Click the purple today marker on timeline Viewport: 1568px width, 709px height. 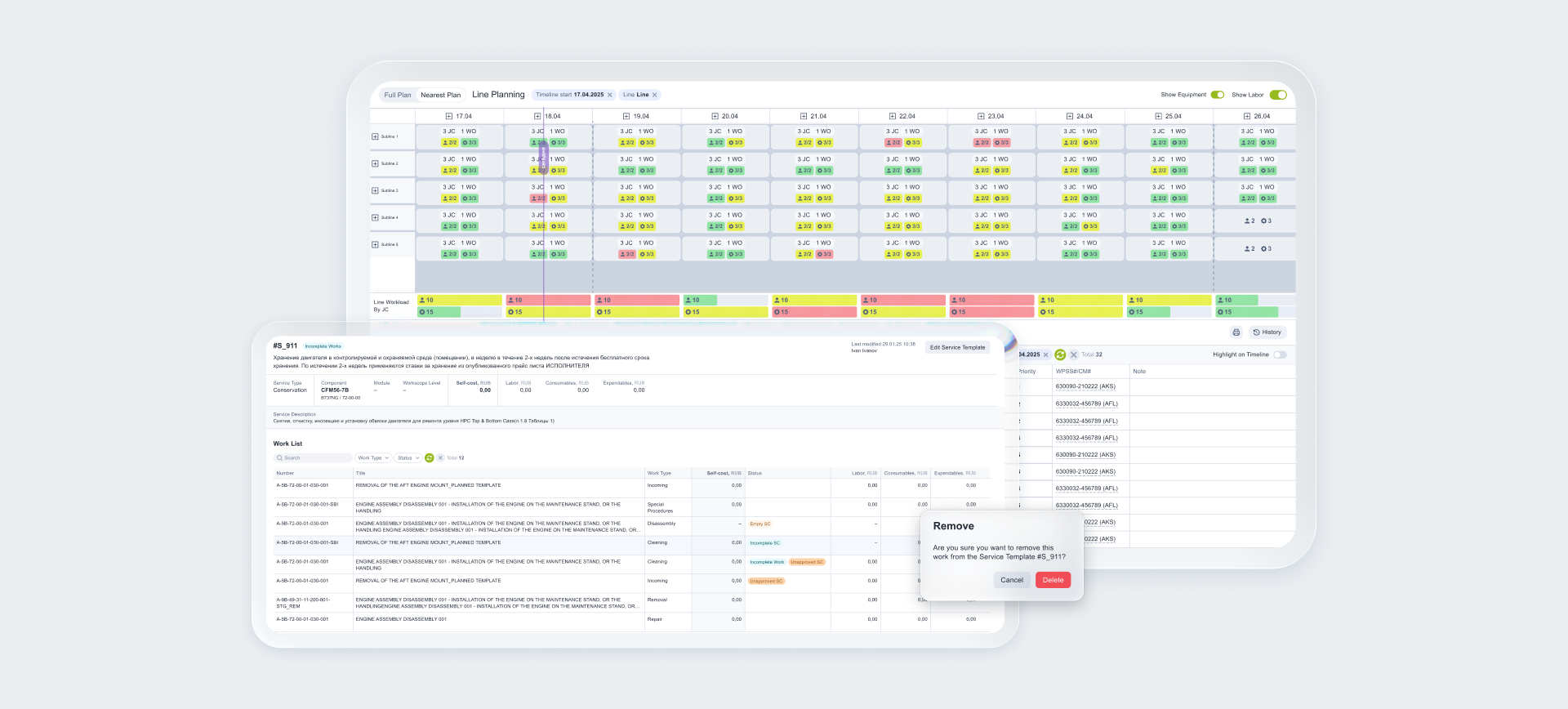(x=543, y=157)
